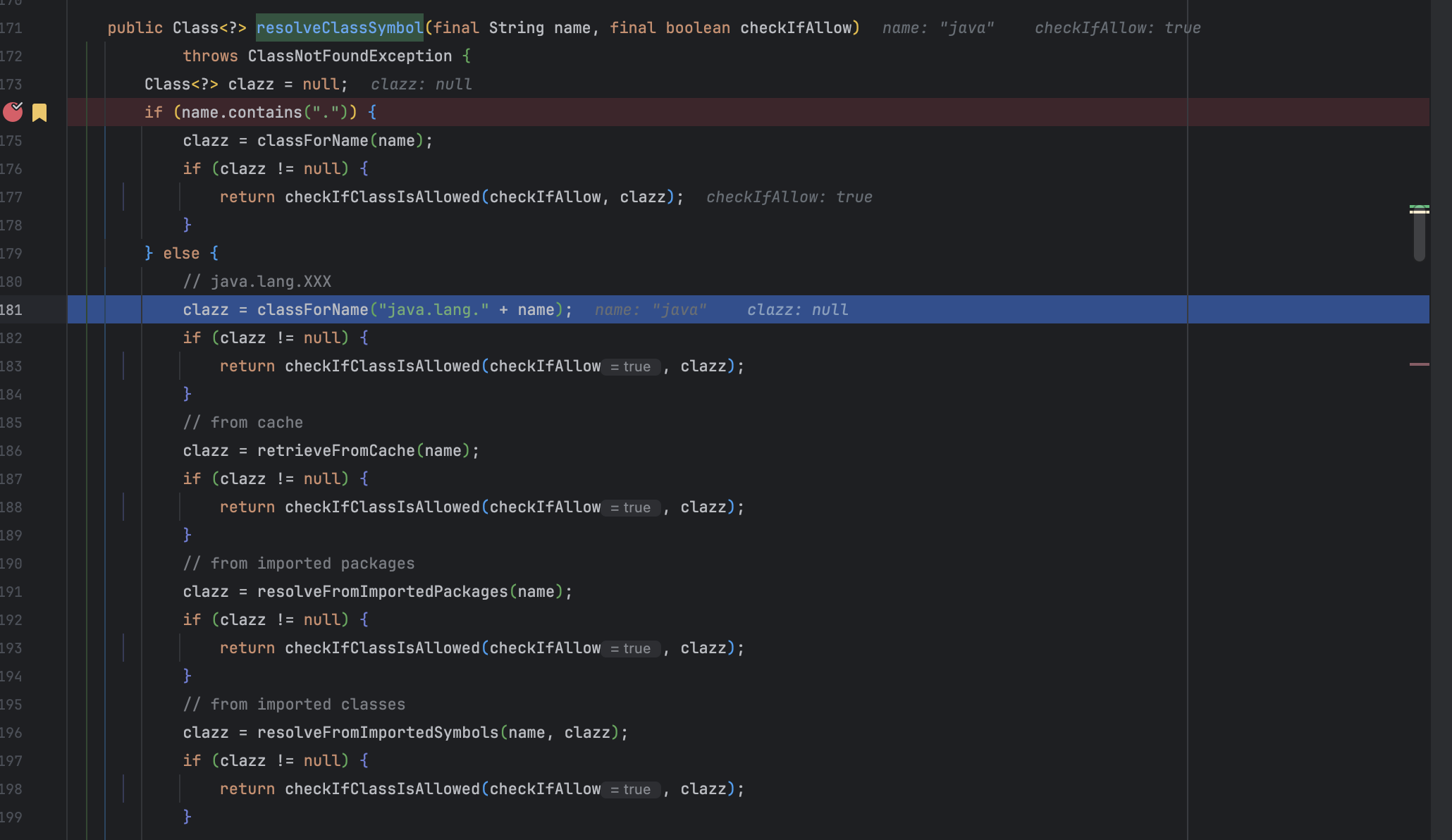Click the green-yellow stripe mark above the scrollbar

(1419, 209)
